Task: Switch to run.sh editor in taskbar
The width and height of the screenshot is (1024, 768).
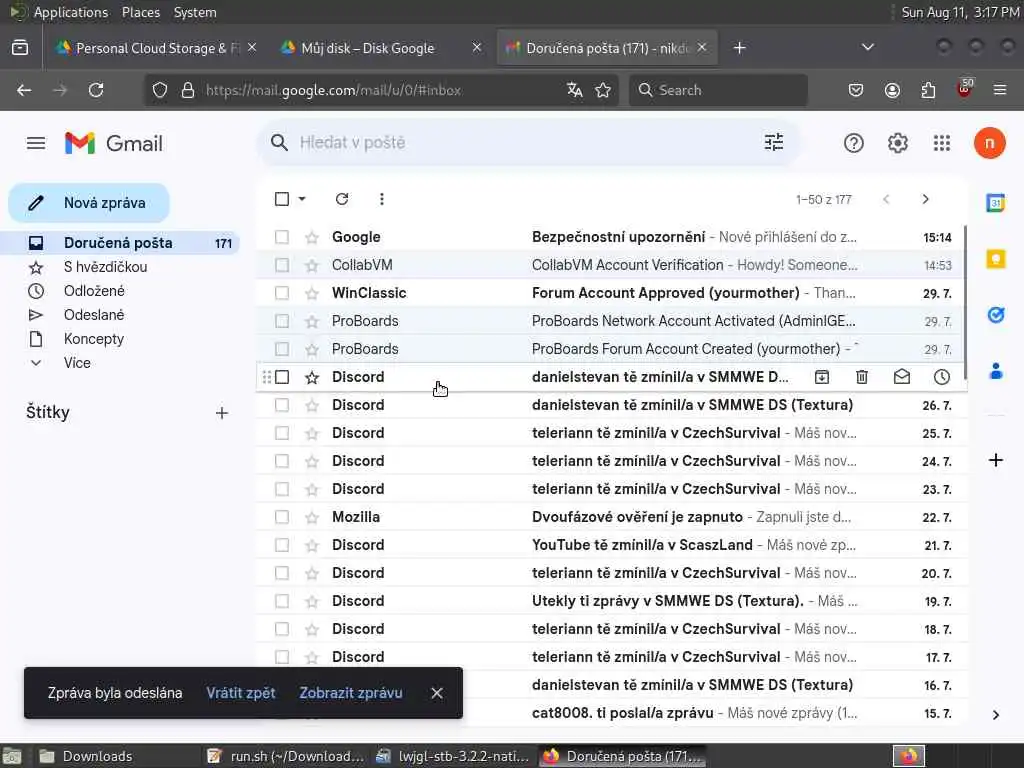Action: click(x=286, y=756)
